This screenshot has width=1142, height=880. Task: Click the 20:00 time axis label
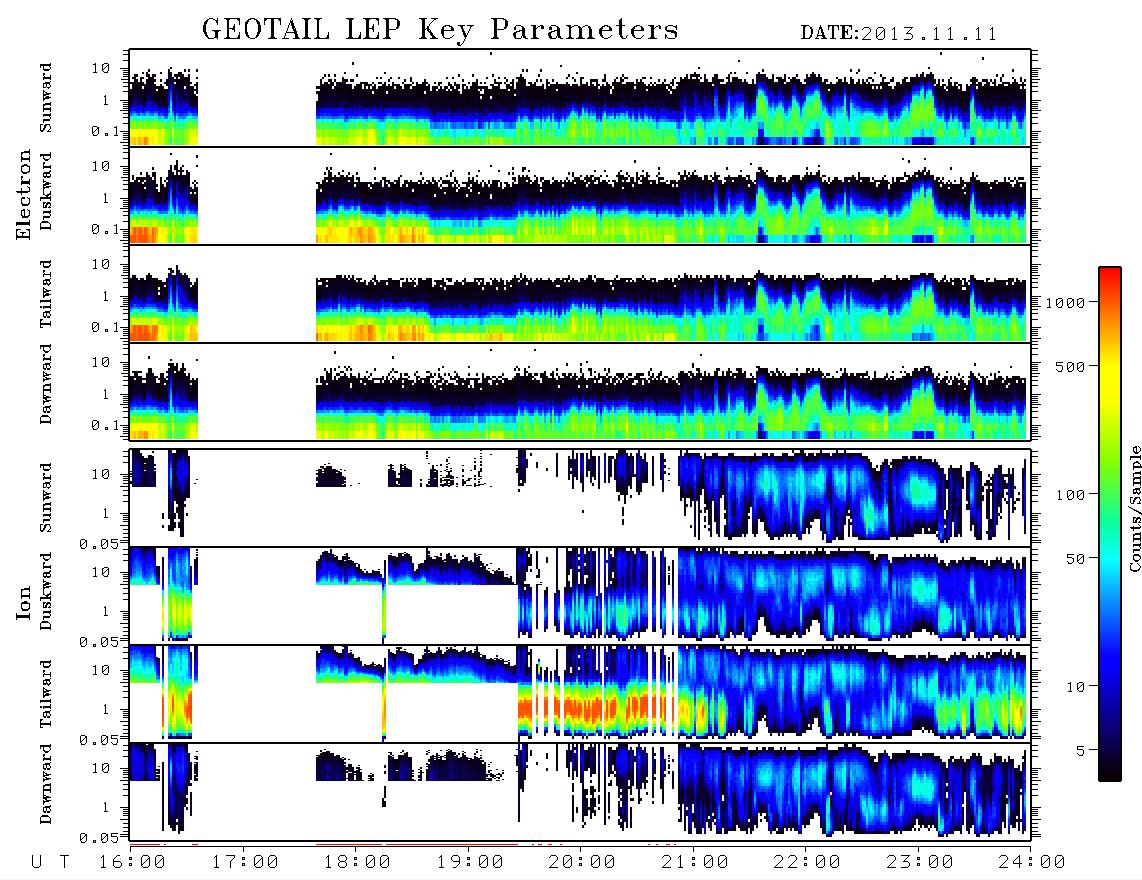582,863
